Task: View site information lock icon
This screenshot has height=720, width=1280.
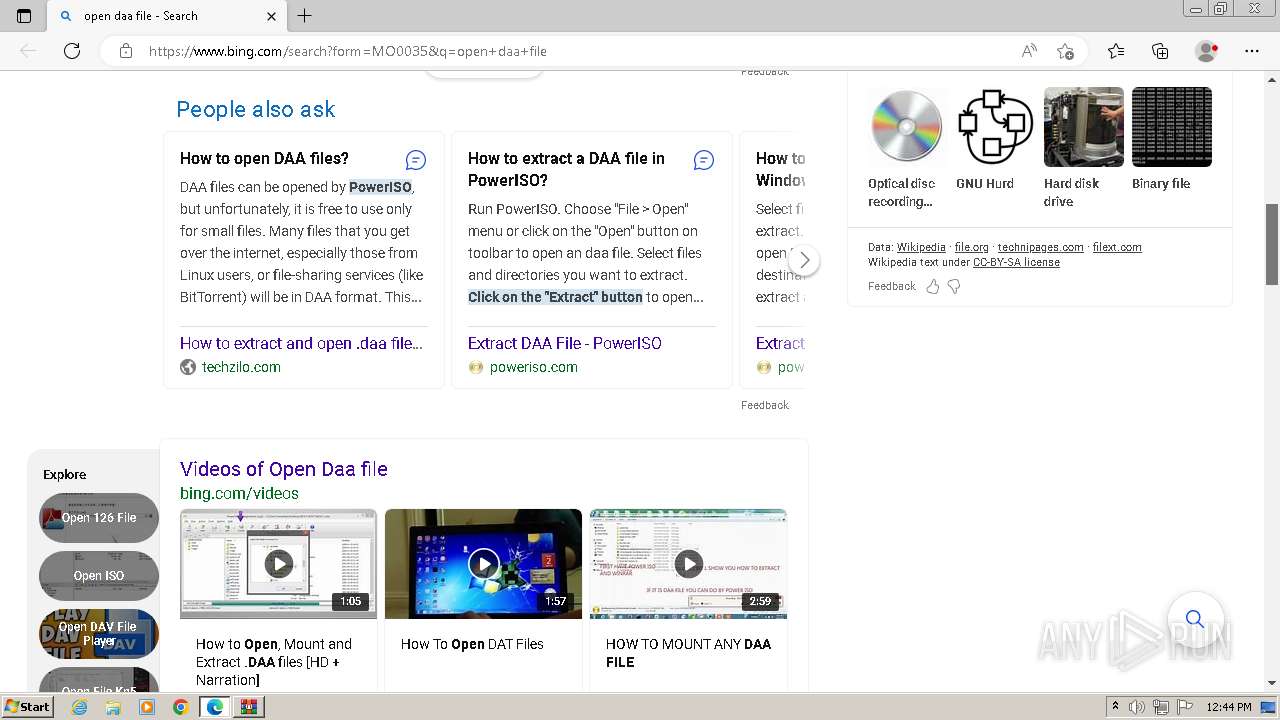Action: pos(126,51)
